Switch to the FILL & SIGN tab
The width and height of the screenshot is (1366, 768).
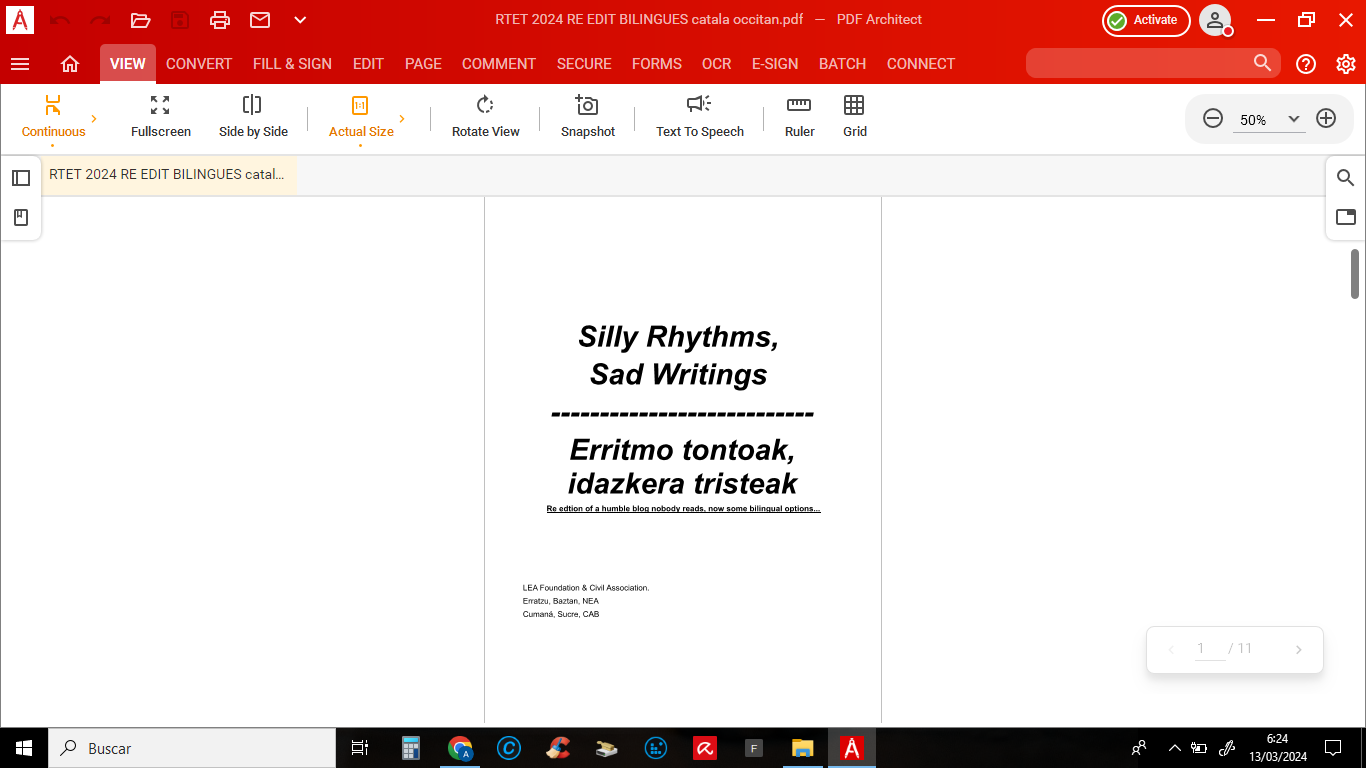pyautogui.click(x=292, y=64)
